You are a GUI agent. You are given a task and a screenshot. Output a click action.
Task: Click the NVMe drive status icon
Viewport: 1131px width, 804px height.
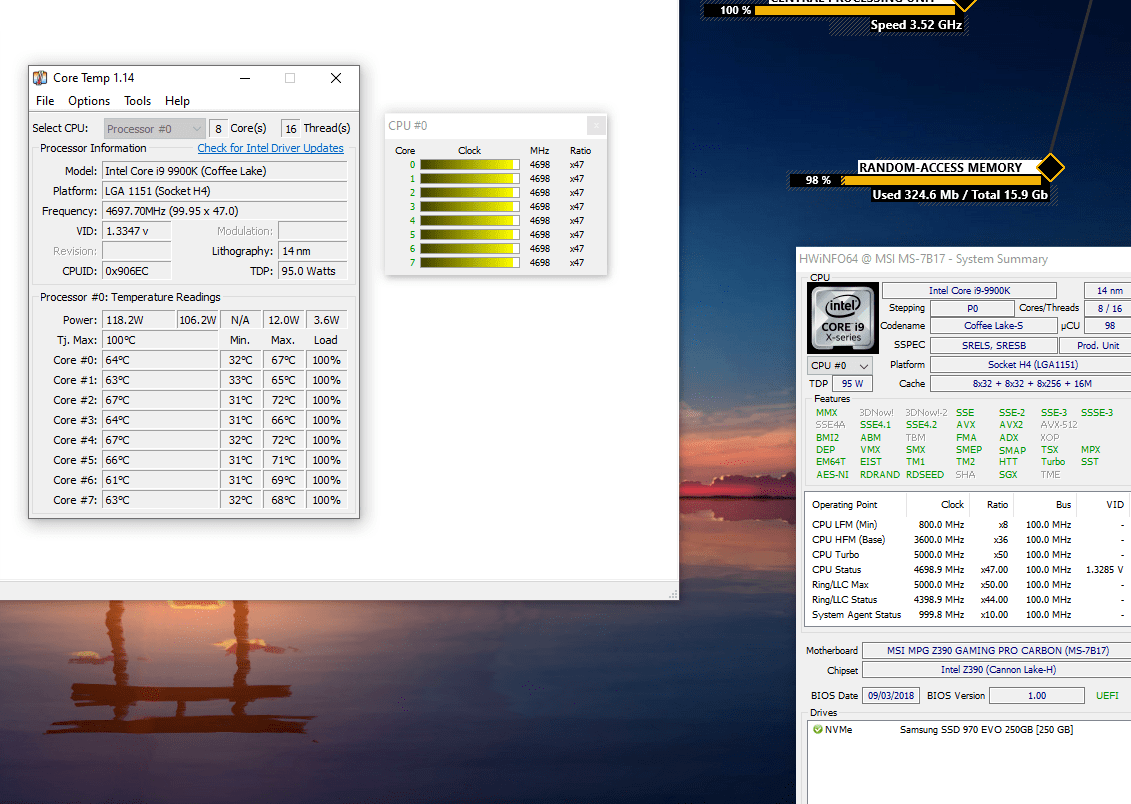(817, 730)
